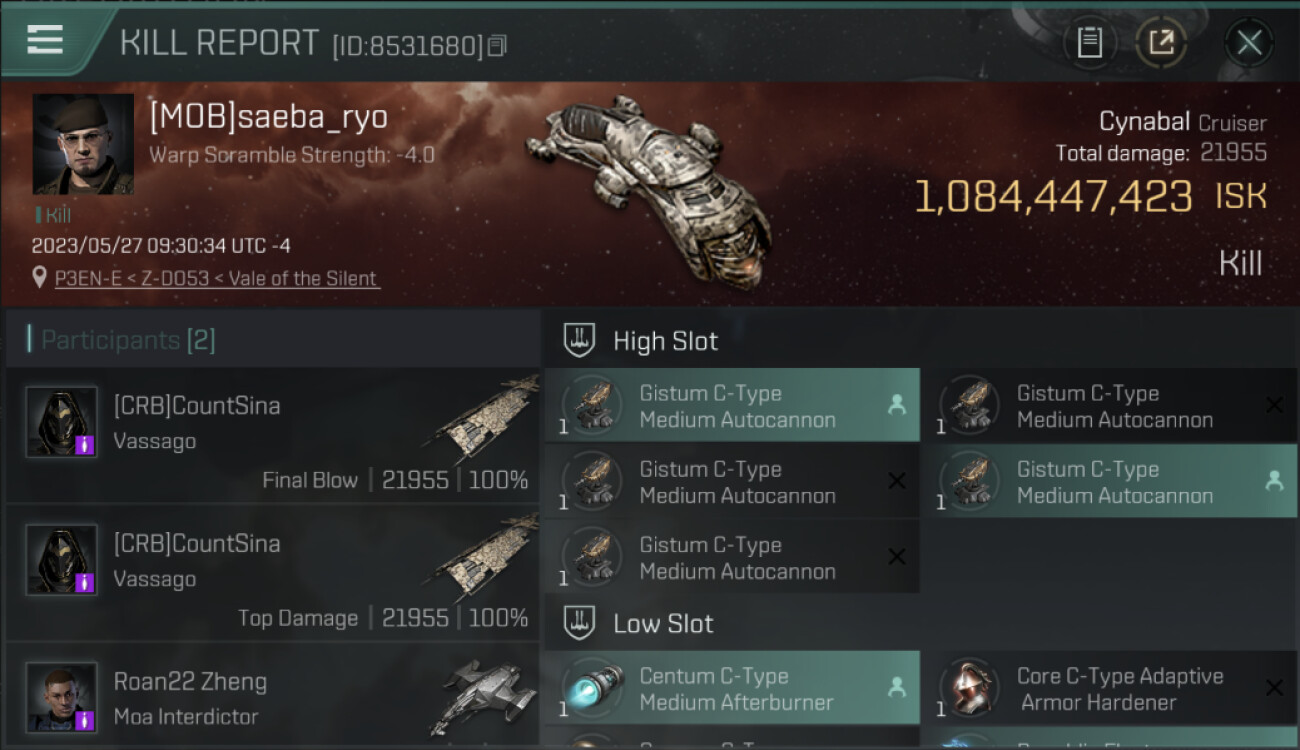
Task: Click the clipboard copy report icon
Action: (1089, 43)
